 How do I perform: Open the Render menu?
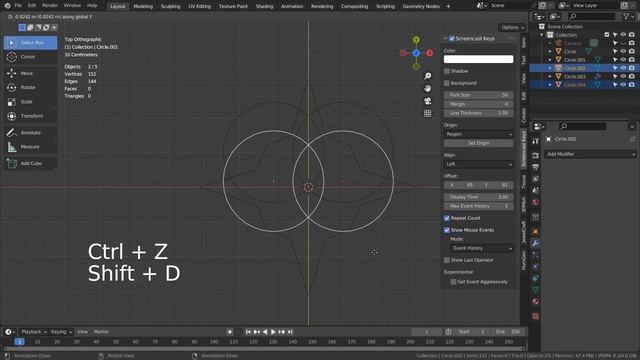click(x=50, y=6)
